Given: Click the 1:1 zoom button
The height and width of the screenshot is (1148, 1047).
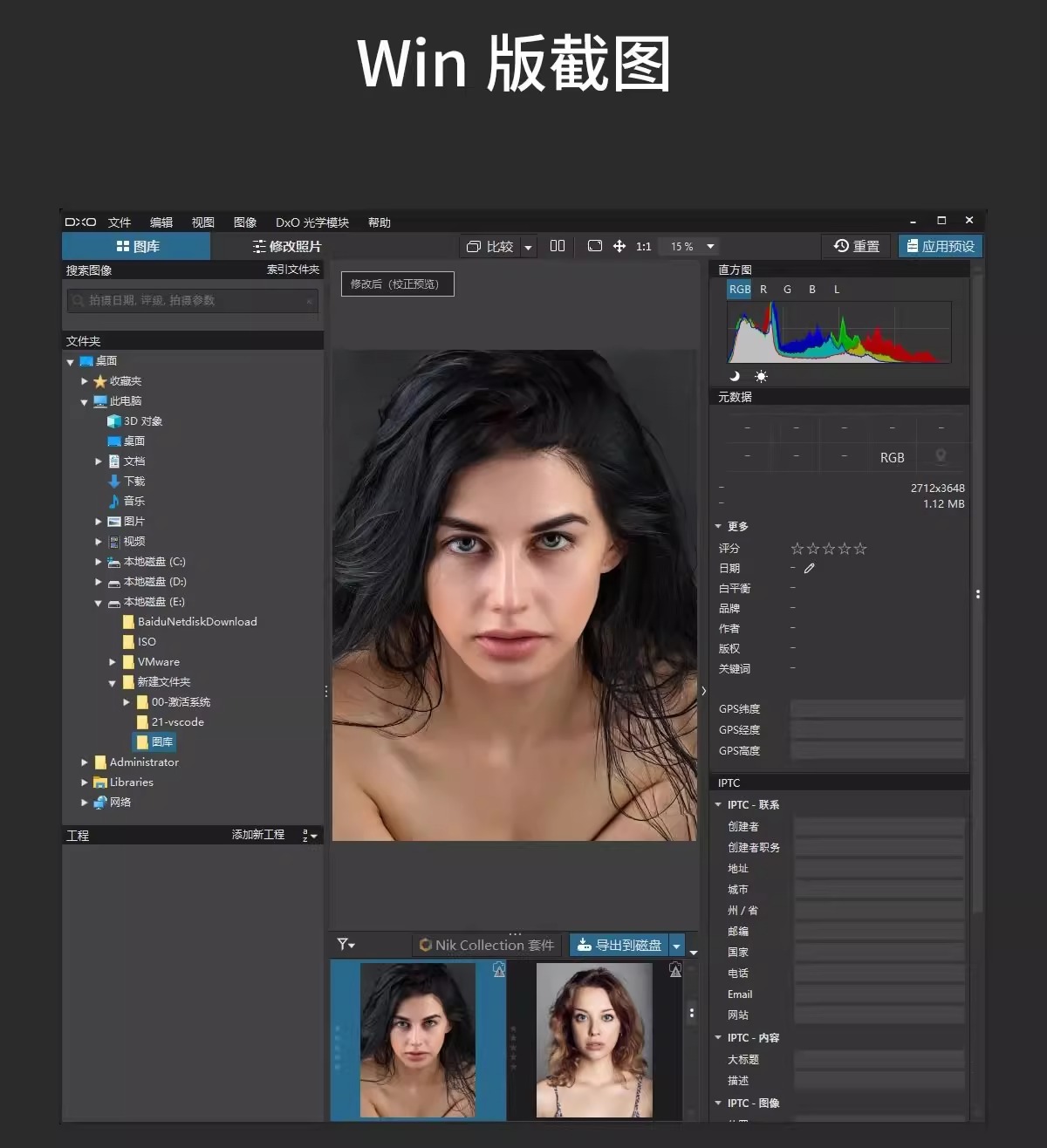Looking at the screenshot, I should pos(644,247).
